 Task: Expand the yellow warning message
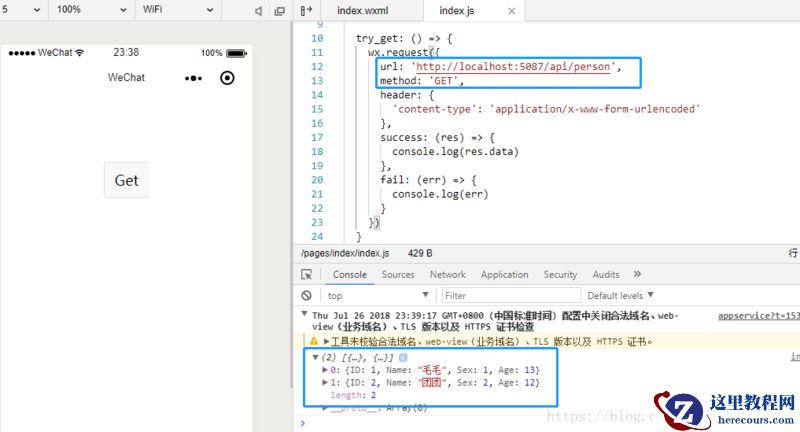tap(326, 341)
